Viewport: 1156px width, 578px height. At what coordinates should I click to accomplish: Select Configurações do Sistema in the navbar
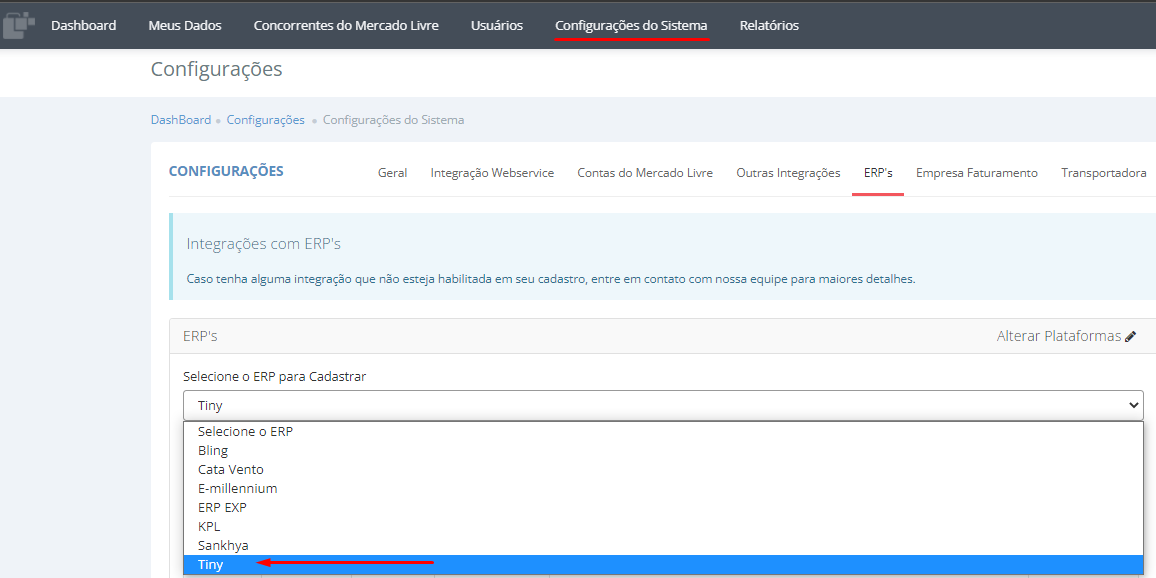(x=631, y=25)
